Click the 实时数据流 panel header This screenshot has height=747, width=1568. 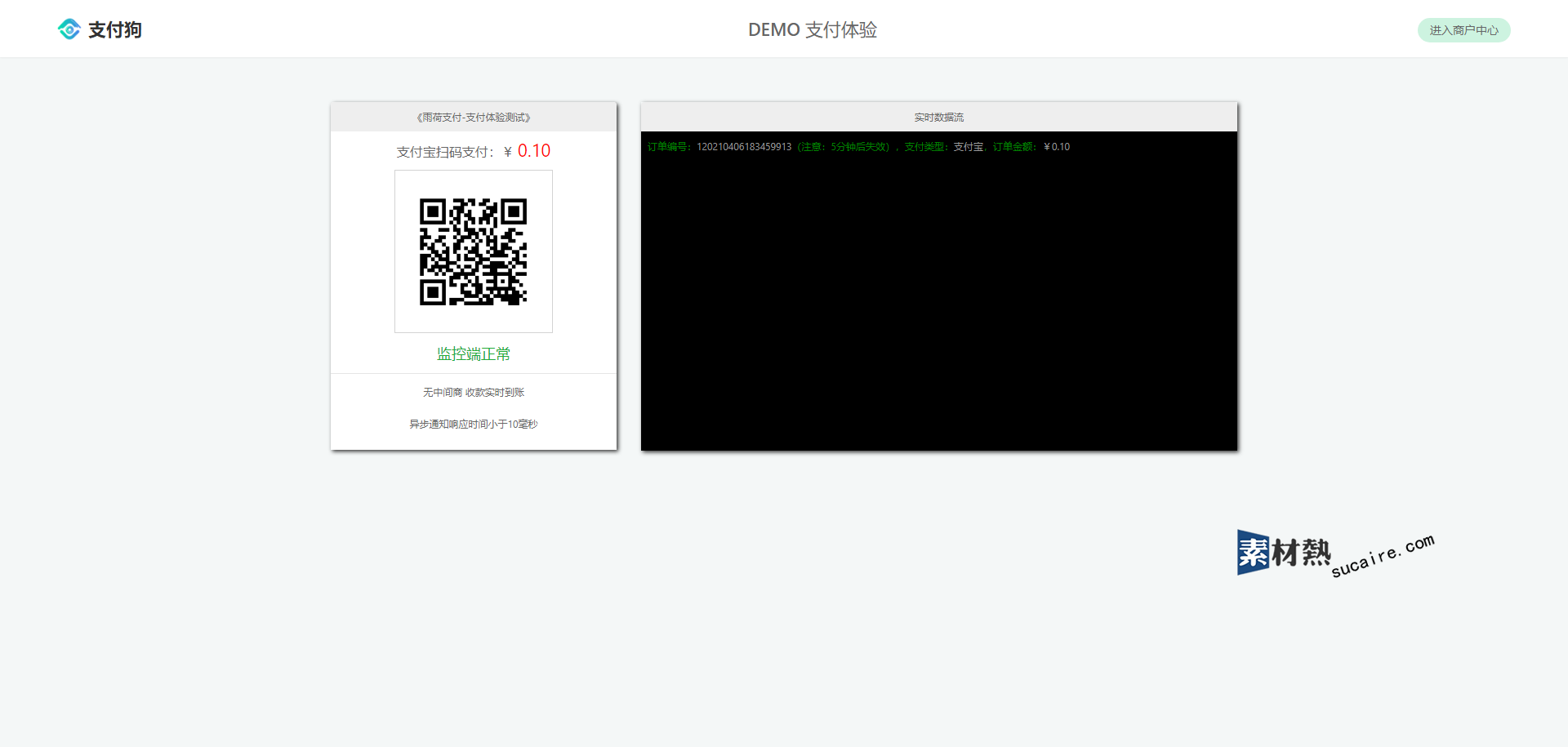pos(939,117)
